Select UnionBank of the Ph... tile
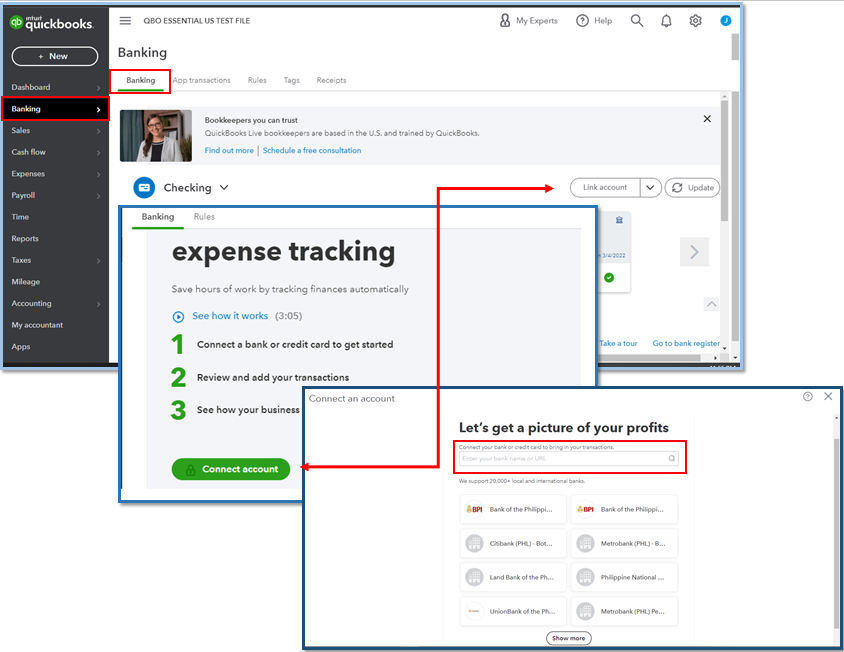 pos(513,611)
